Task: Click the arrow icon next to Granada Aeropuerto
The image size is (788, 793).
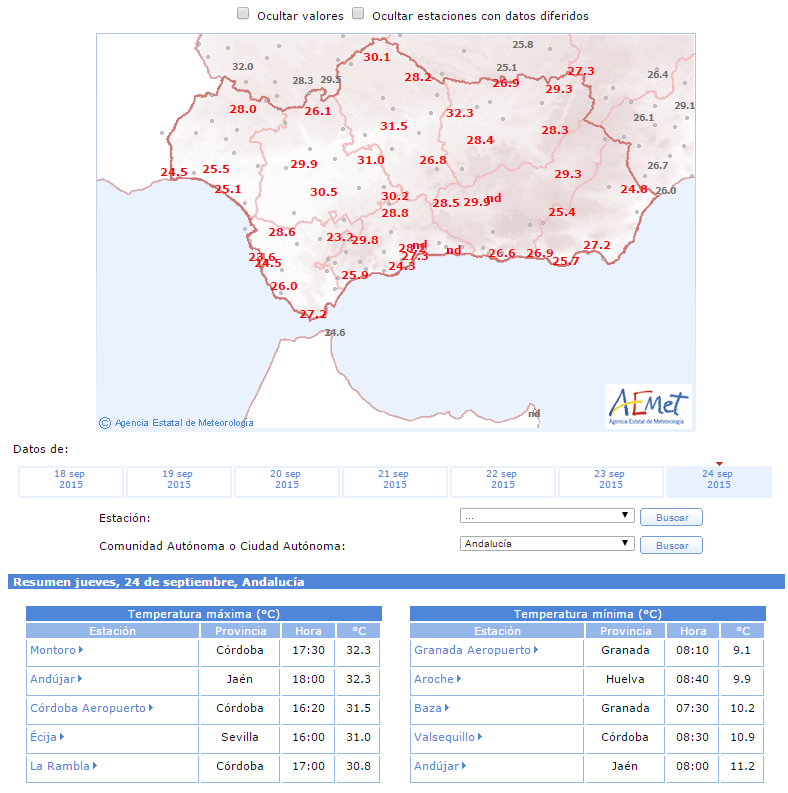Action: click(x=536, y=649)
